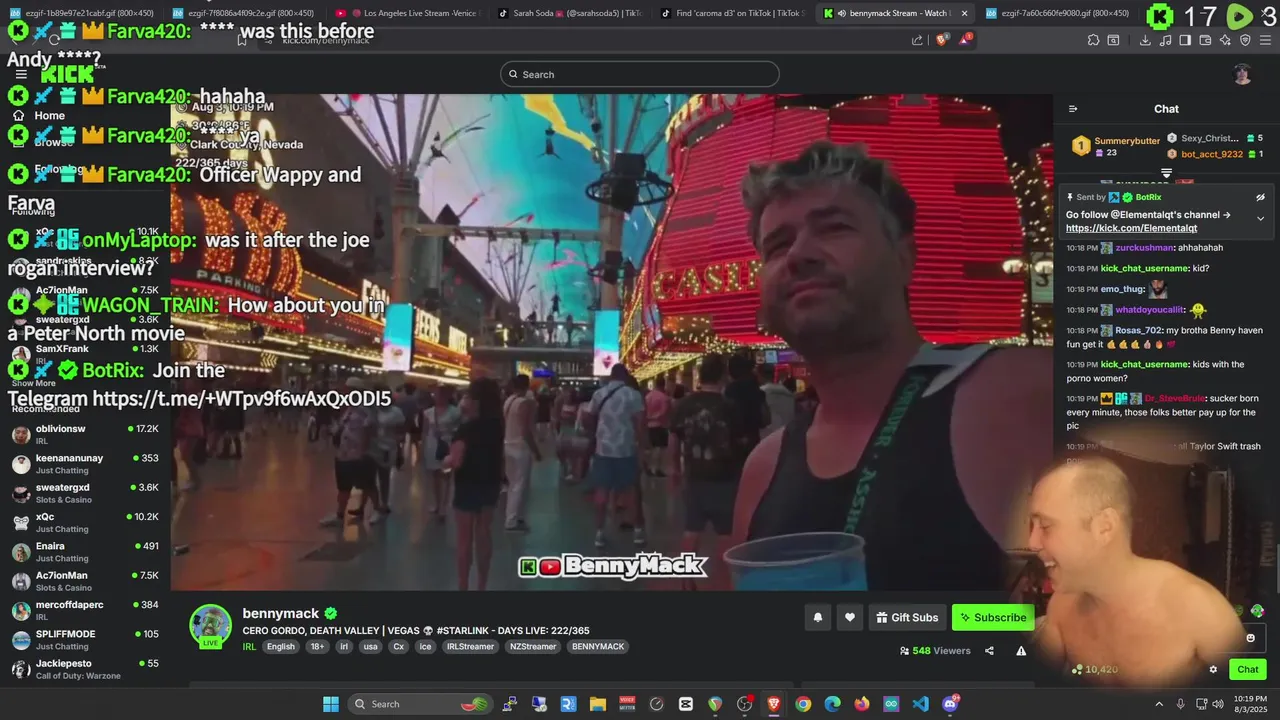Screen dimensions: 1280x720
Task: Open the Windows Start menu
Action: point(331,704)
